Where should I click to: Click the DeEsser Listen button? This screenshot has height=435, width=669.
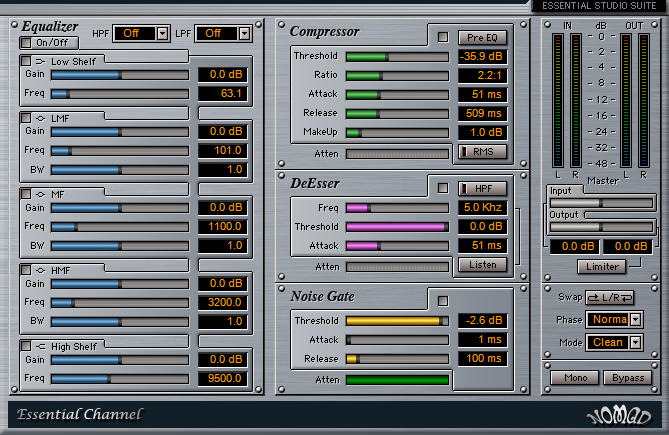[x=483, y=265]
